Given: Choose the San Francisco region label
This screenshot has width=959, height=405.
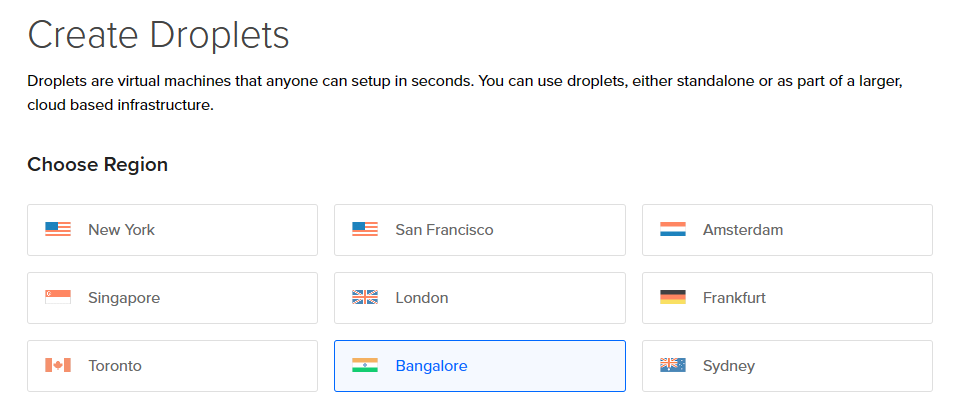Looking at the screenshot, I should (444, 230).
